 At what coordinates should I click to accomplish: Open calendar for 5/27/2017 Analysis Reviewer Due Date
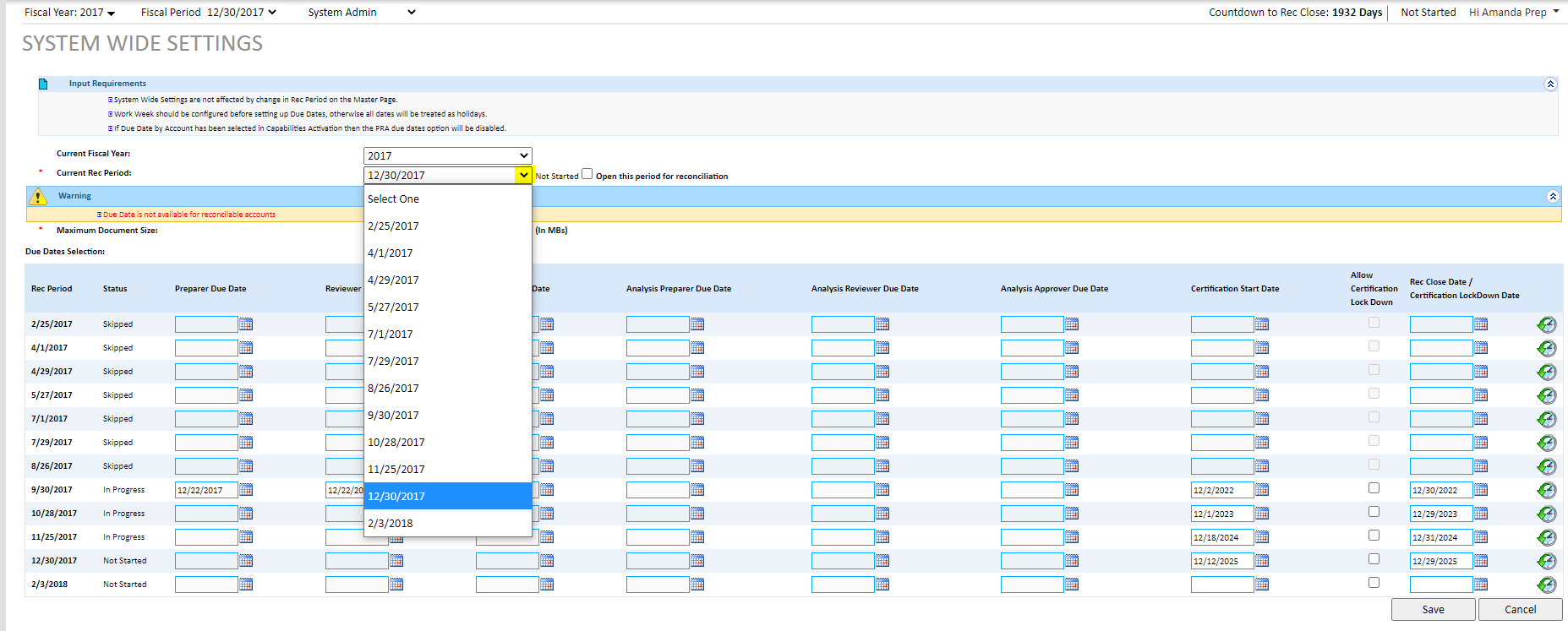tap(882, 395)
